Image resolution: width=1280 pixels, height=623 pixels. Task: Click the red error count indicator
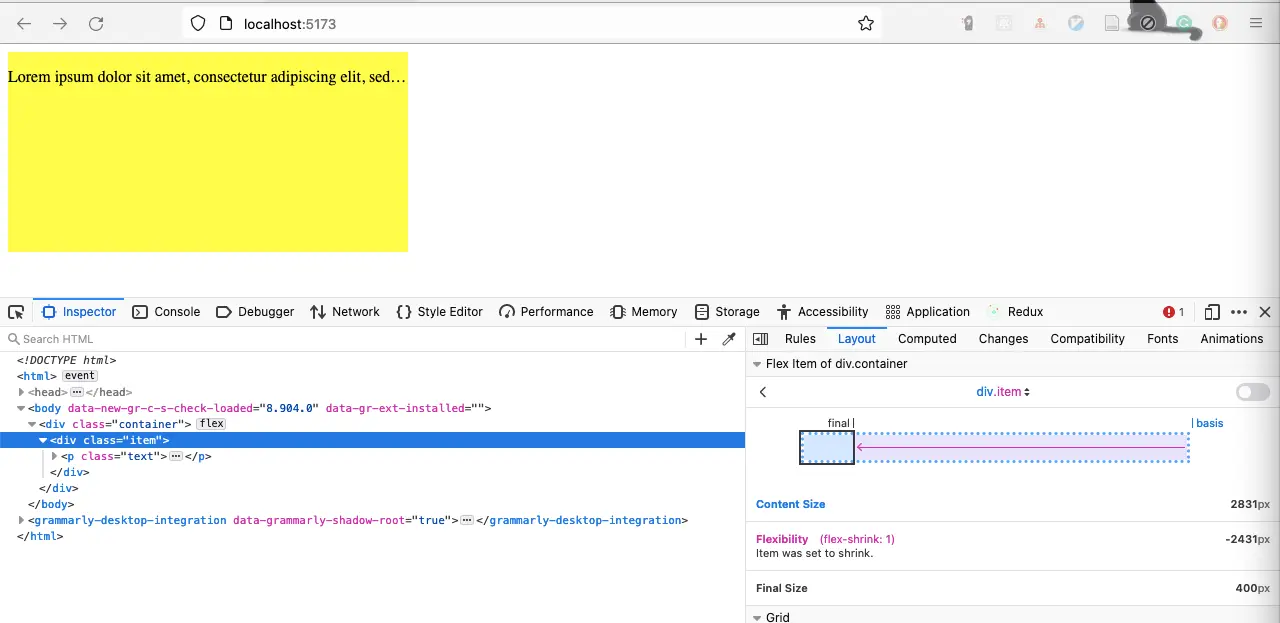[1174, 312]
